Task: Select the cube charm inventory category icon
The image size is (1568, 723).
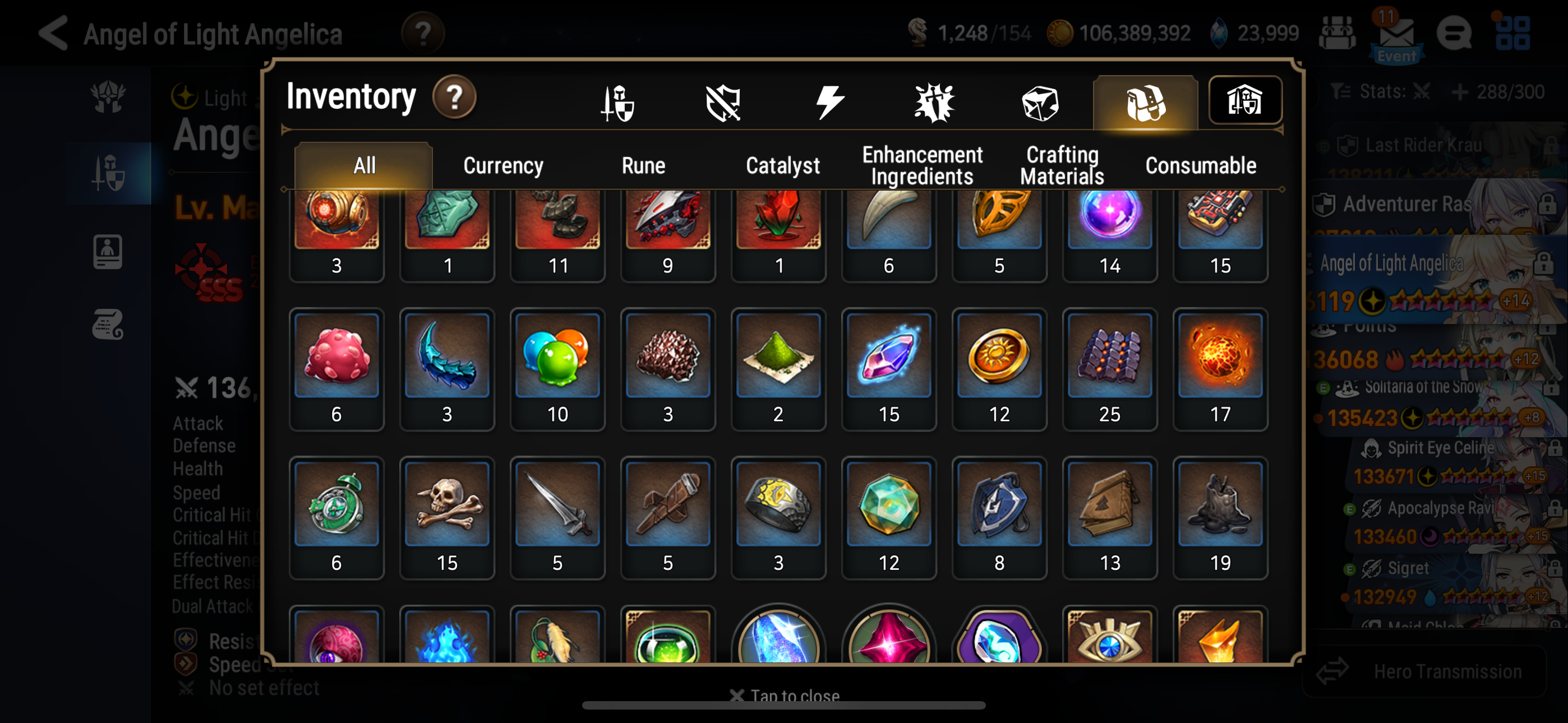Action: click(1040, 102)
